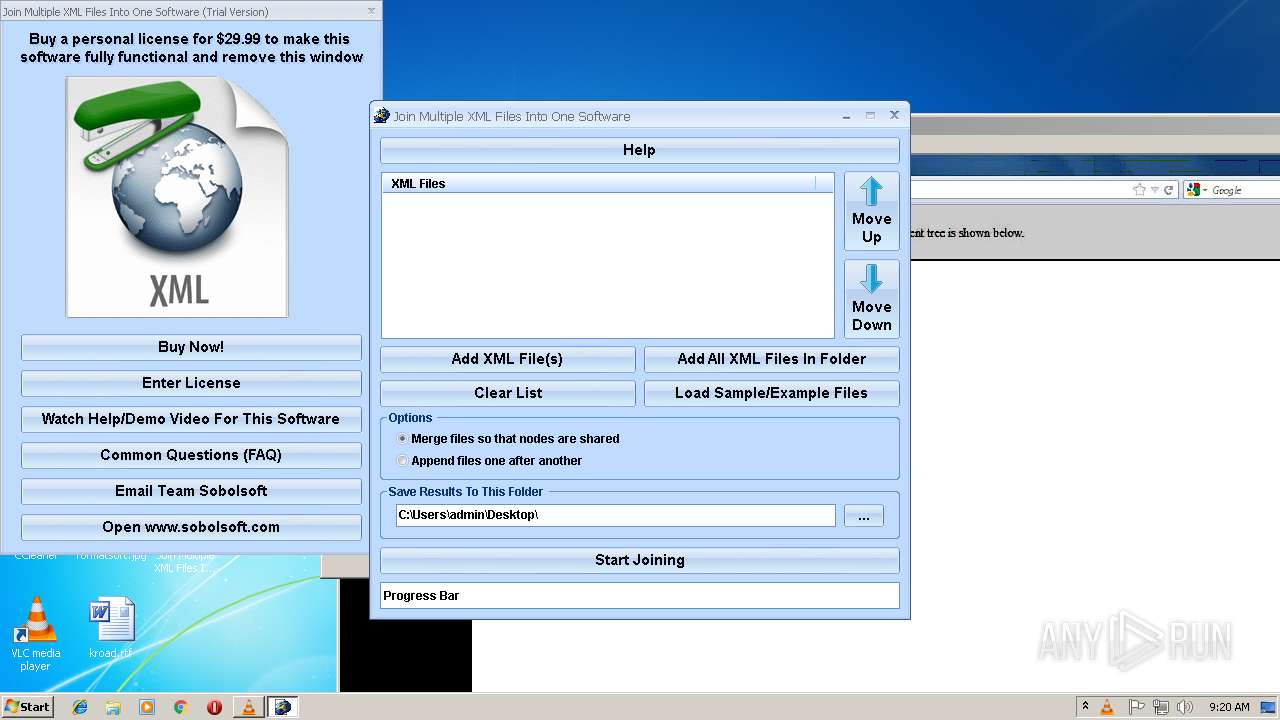The image size is (1280, 720).
Task: Load Sample/Example Files
Action: [x=771, y=393]
